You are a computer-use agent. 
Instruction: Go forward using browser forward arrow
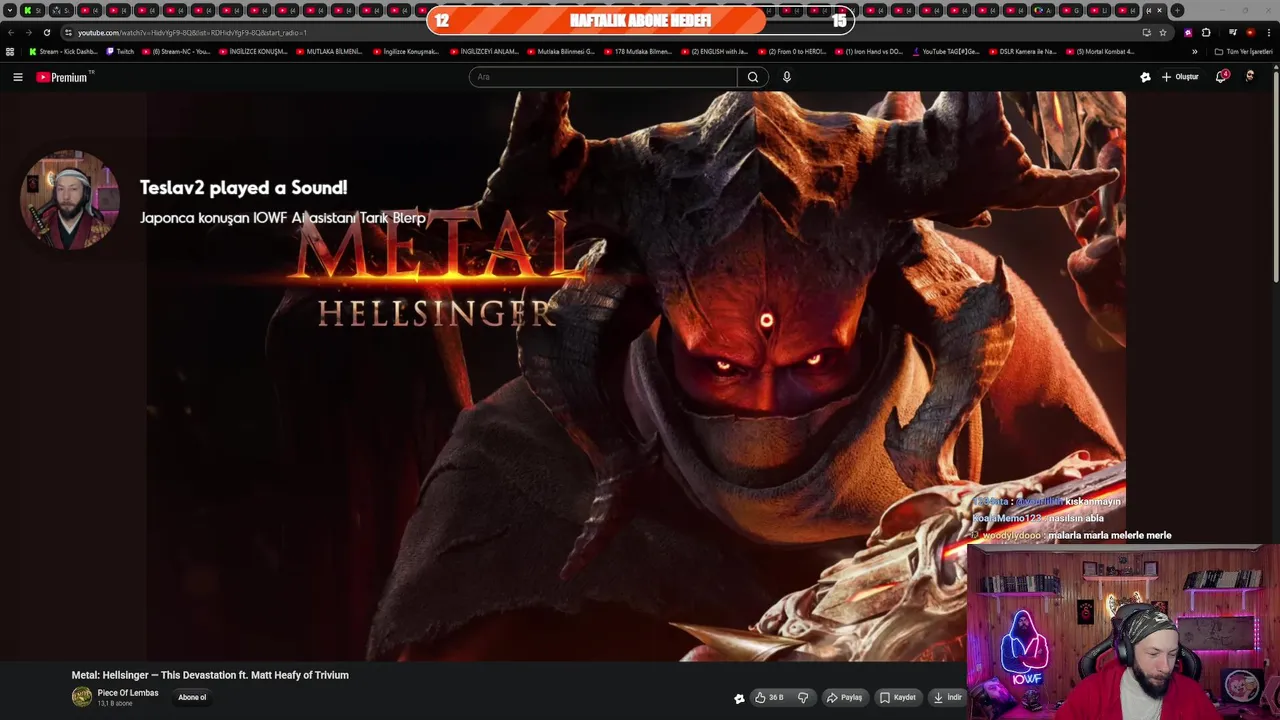pyautogui.click(x=28, y=32)
